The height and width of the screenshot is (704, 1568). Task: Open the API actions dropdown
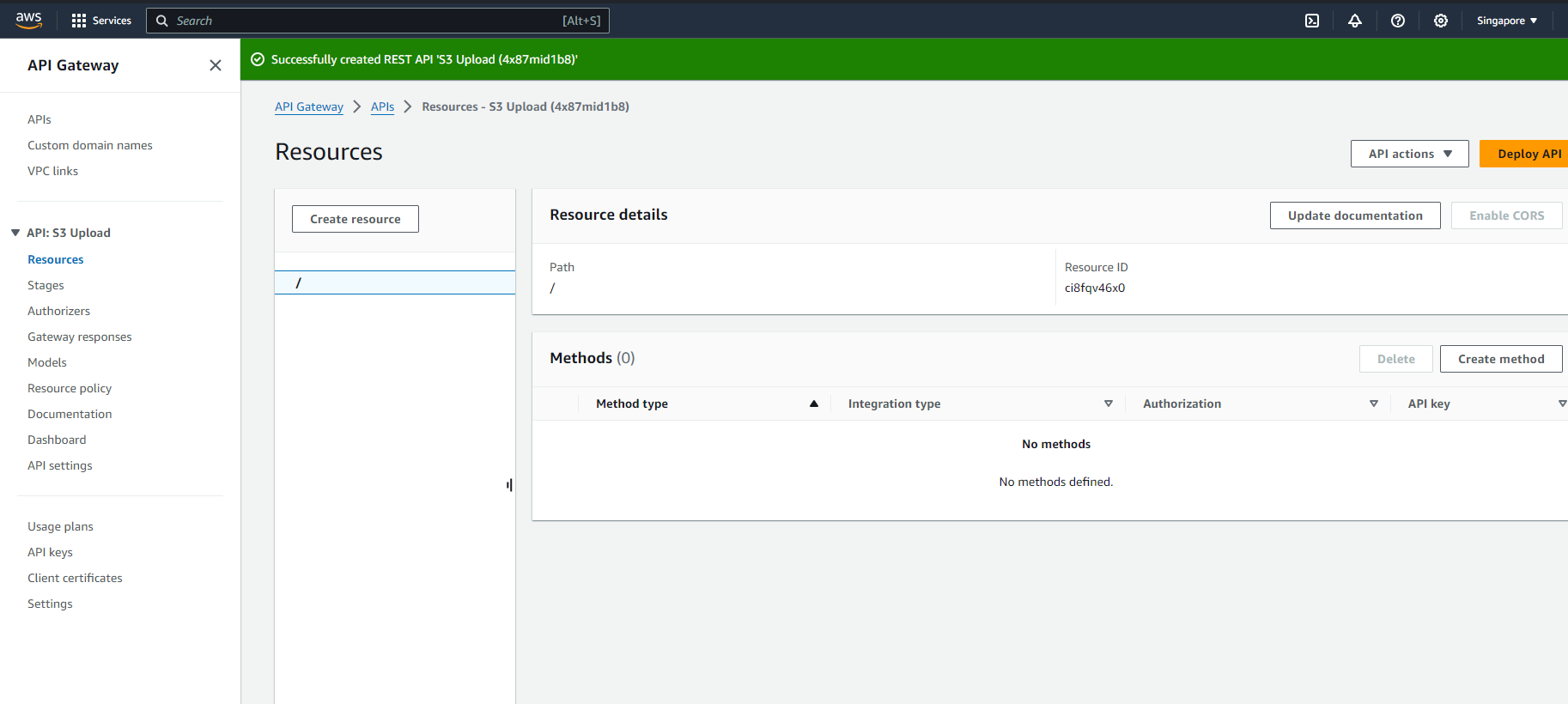(x=1410, y=154)
